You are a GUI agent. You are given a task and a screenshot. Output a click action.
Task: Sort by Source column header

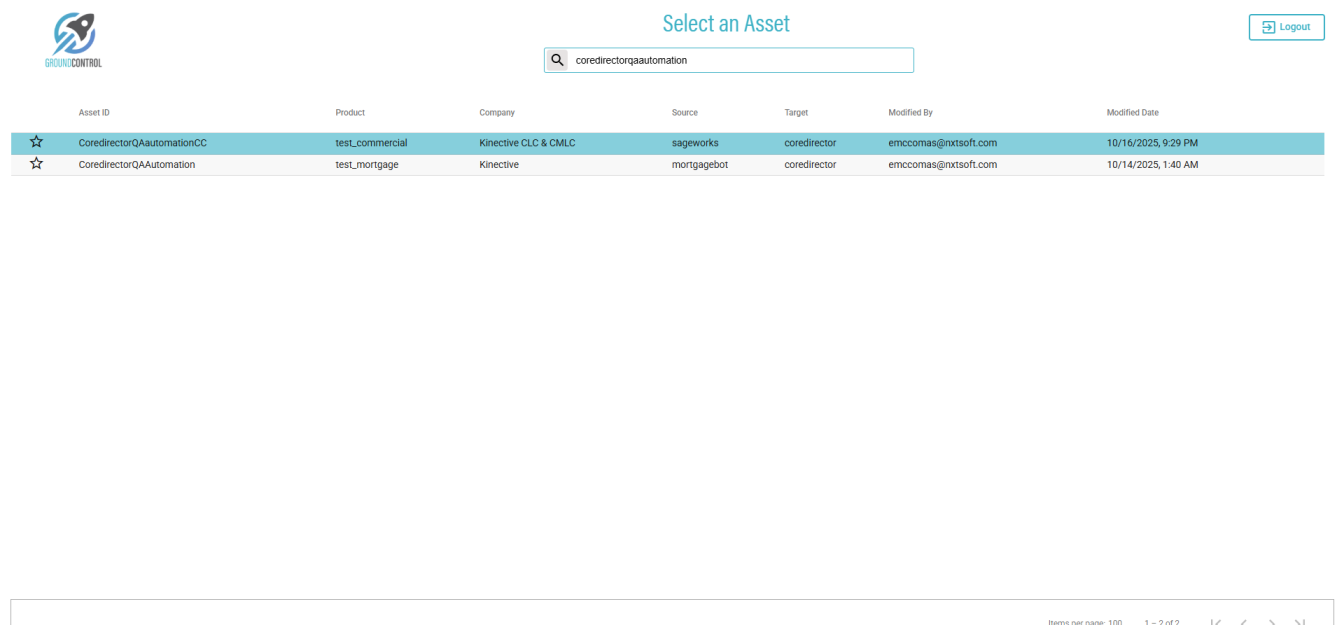[685, 113]
